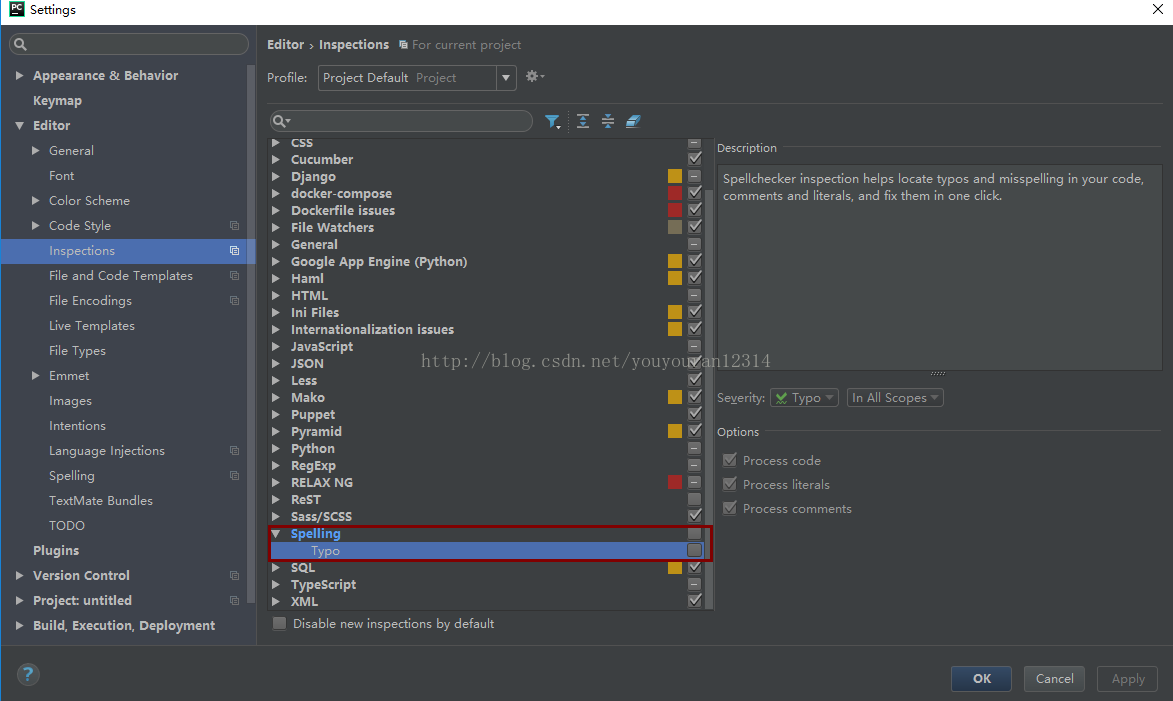Expand the Emmet settings node

35,376
